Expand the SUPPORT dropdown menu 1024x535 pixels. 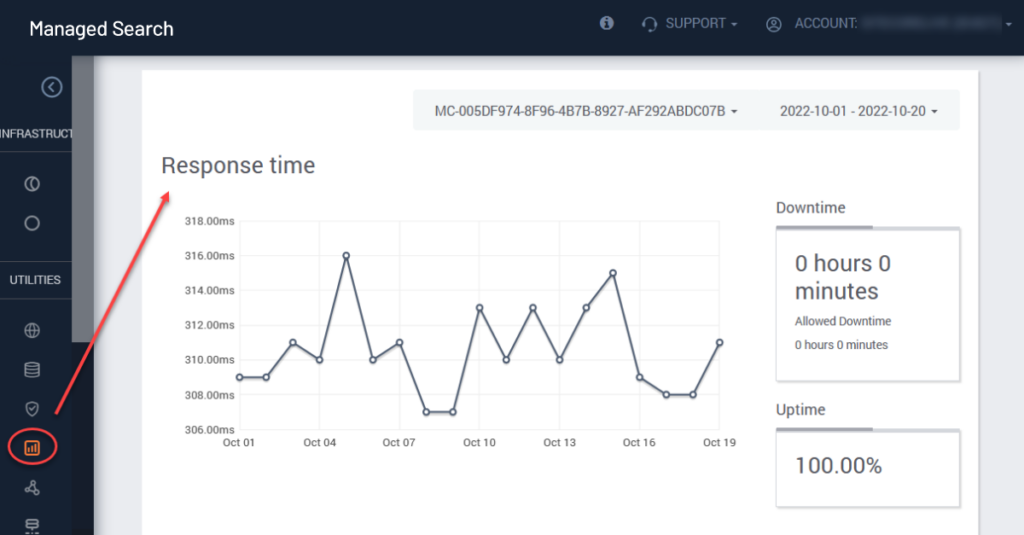point(690,24)
